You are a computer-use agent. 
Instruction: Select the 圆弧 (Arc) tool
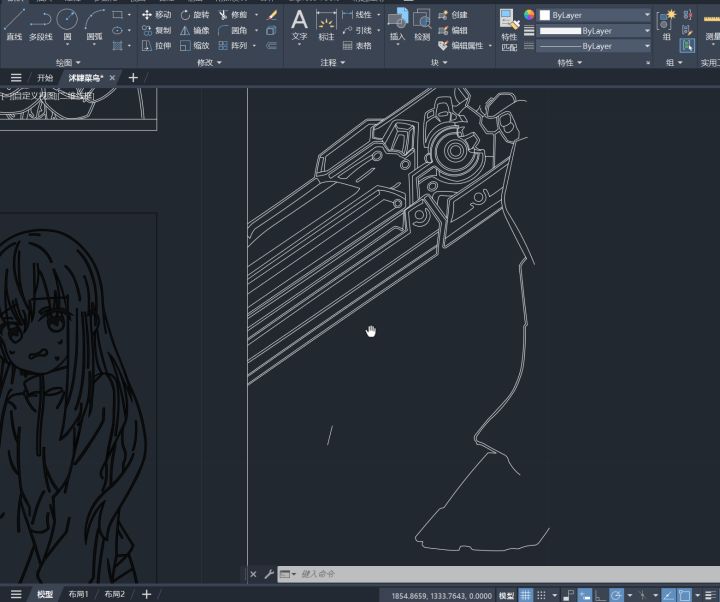click(x=95, y=24)
